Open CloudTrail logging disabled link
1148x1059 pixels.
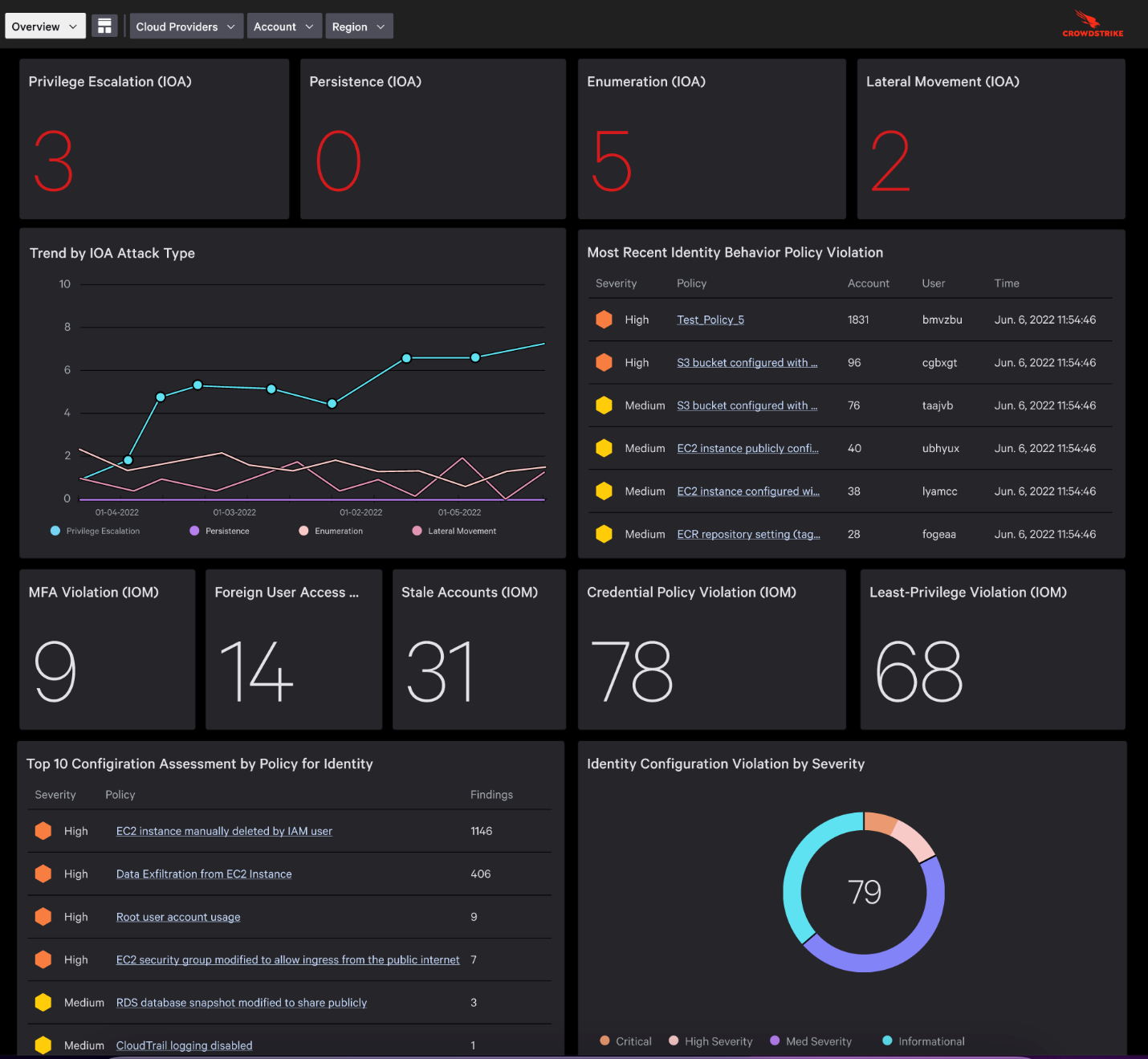pos(185,1045)
